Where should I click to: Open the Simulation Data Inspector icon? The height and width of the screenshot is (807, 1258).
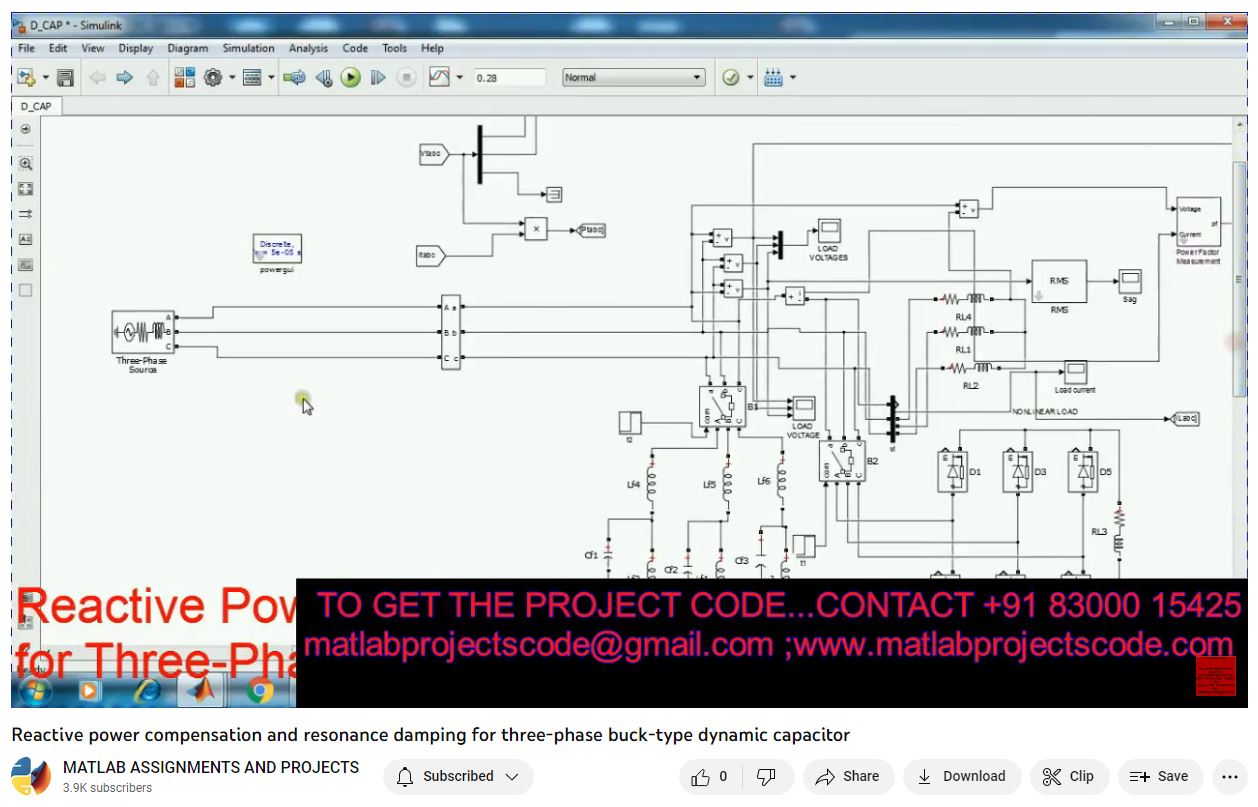[439, 77]
